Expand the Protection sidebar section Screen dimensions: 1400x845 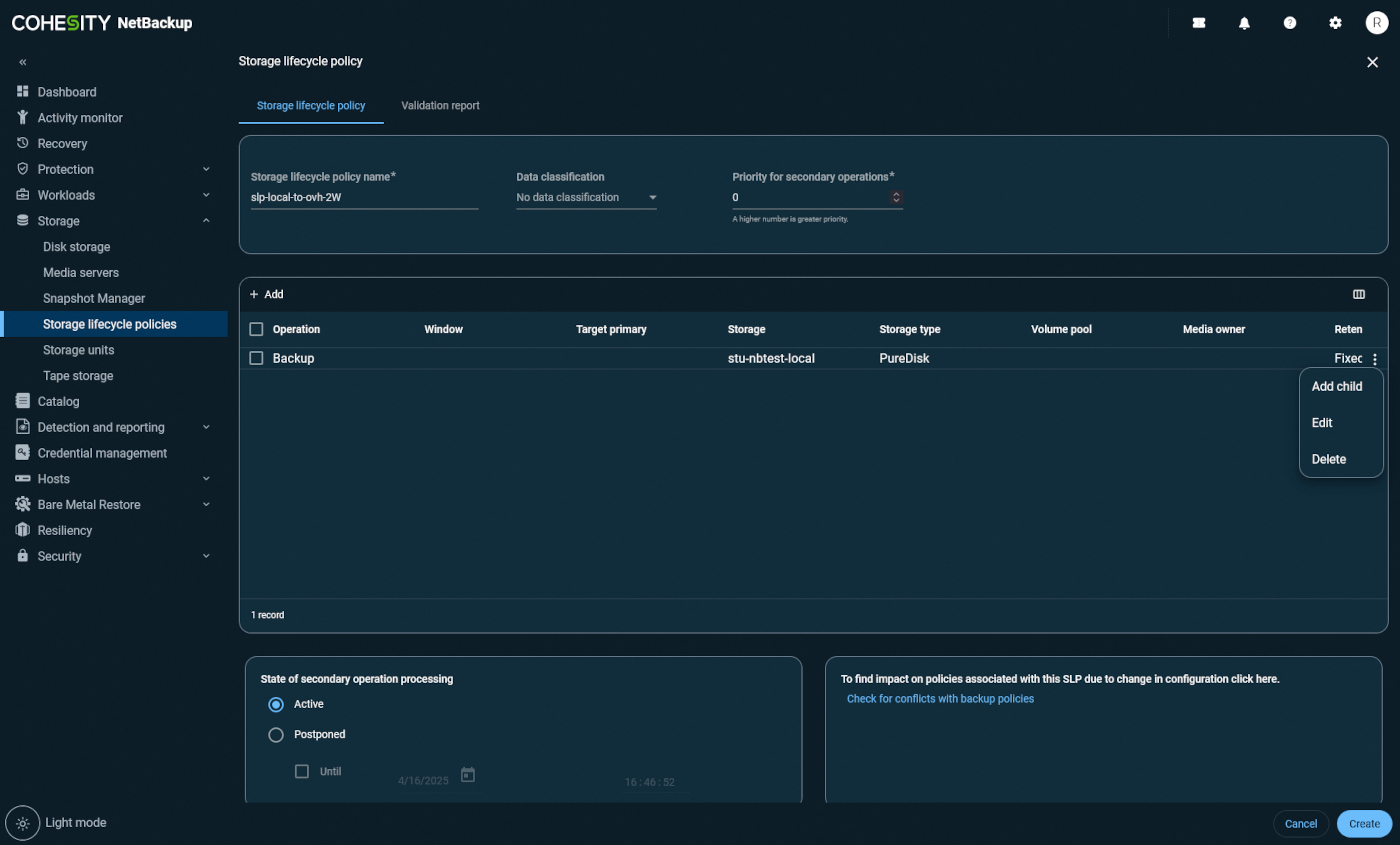(206, 169)
